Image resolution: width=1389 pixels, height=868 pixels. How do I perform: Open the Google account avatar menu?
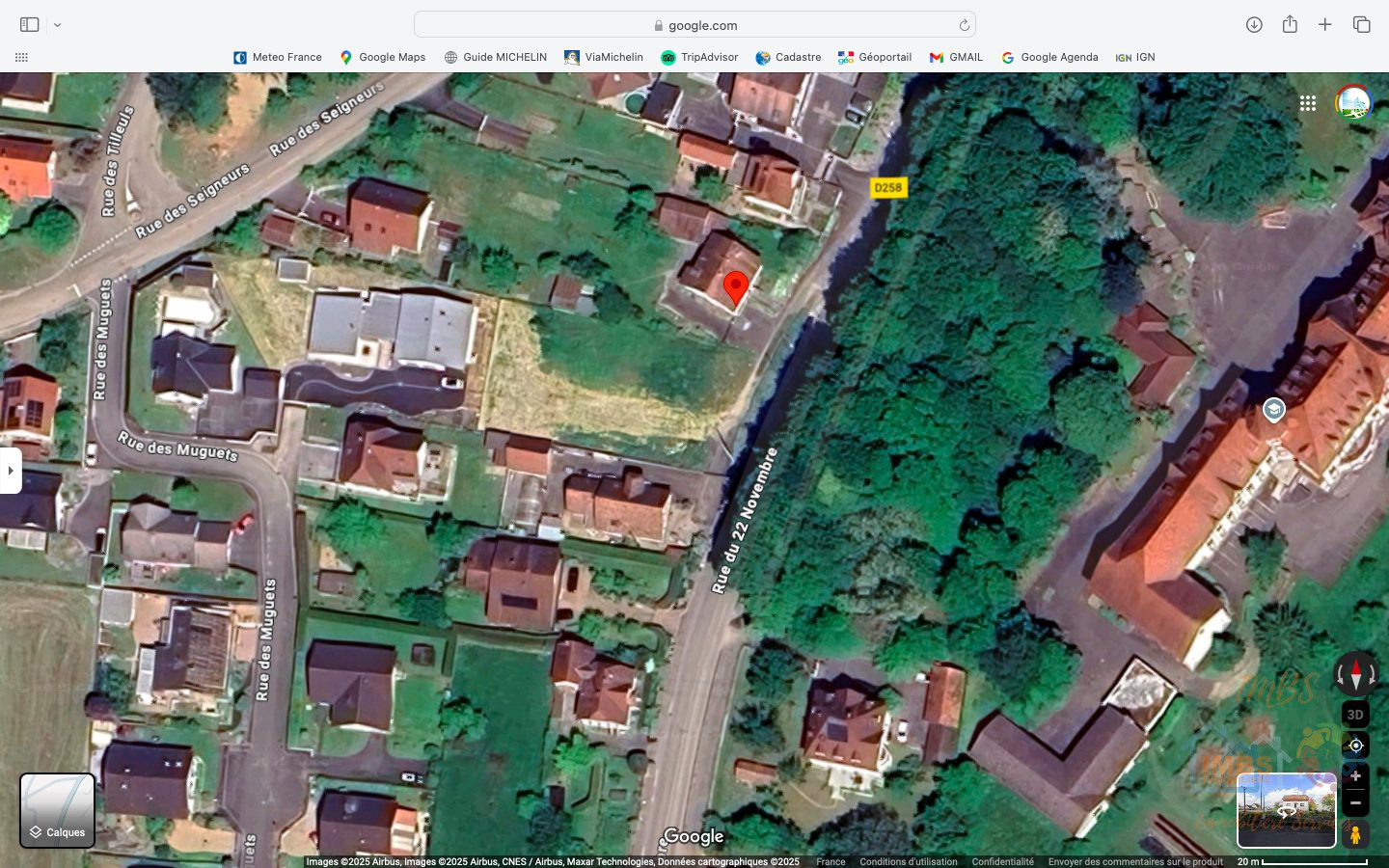1353,103
